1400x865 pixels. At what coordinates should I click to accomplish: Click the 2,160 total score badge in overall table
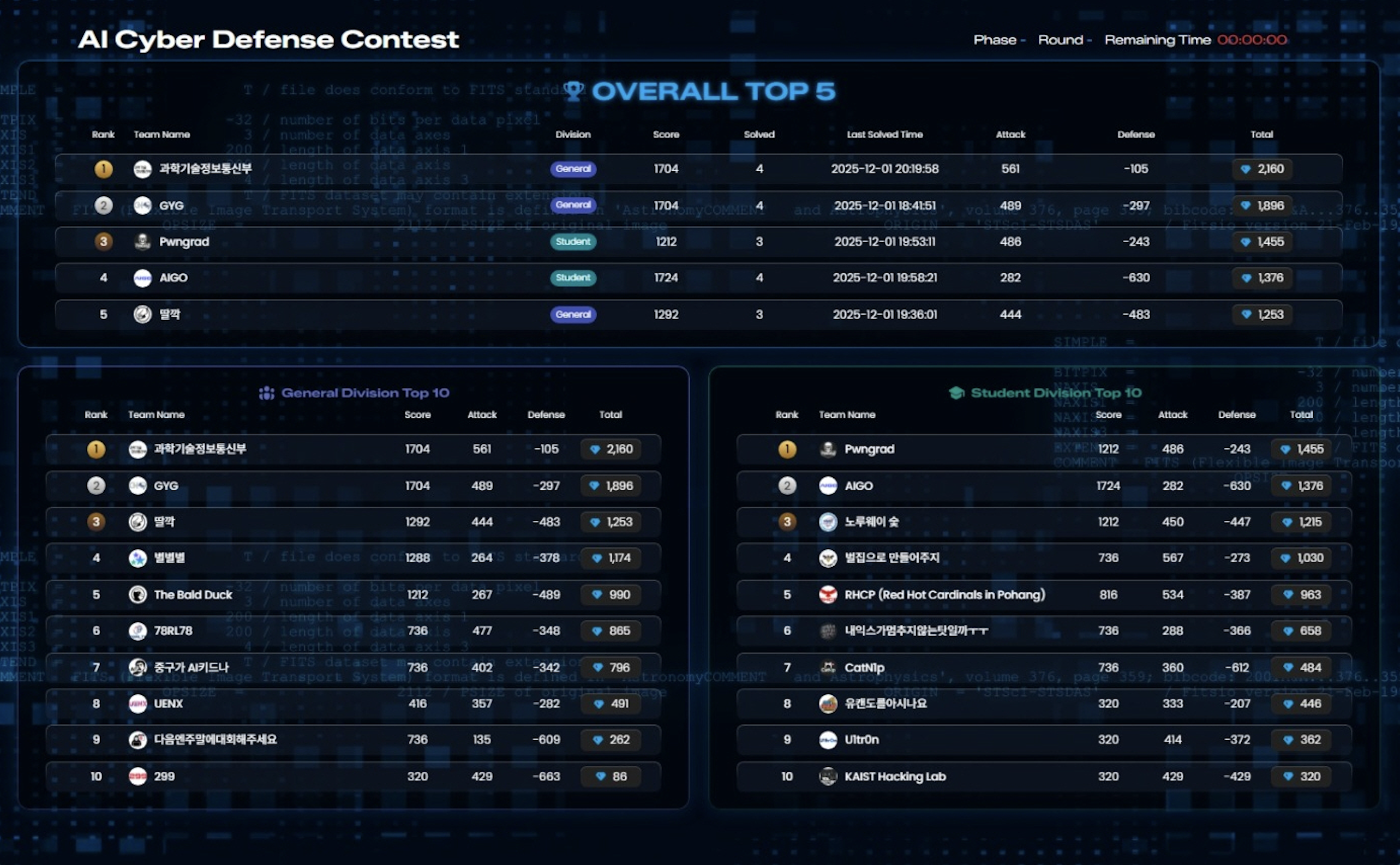[x=1262, y=169]
